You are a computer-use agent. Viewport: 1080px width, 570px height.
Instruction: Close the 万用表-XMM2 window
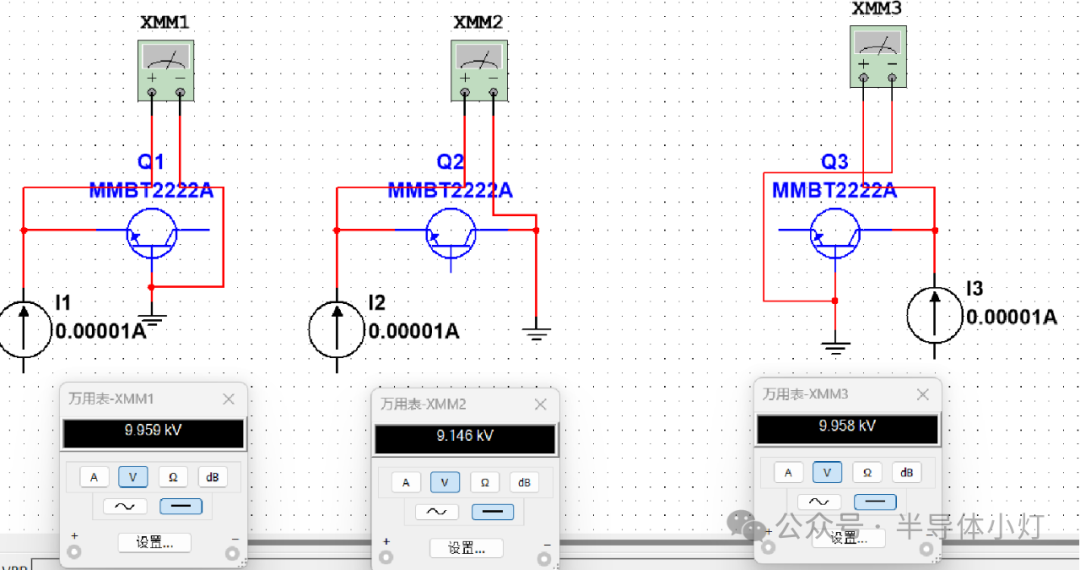(541, 404)
